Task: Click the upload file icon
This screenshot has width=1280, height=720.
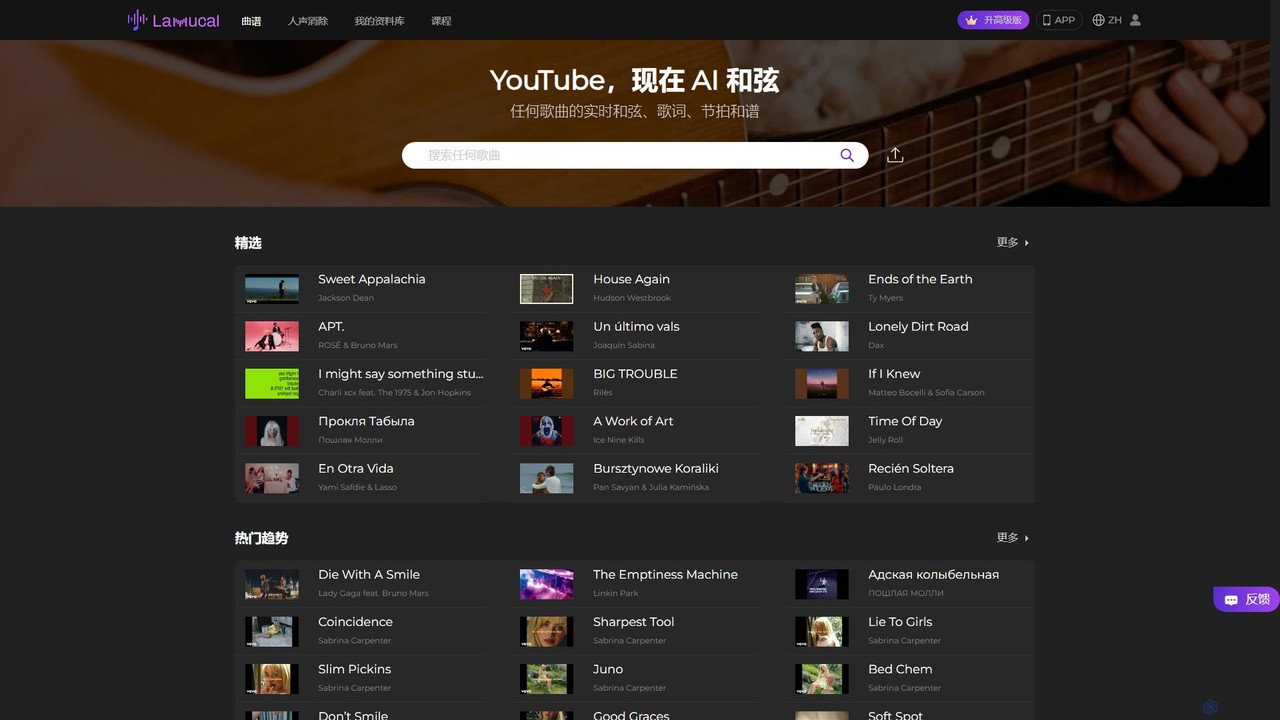Action: click(x=895, y=155)
